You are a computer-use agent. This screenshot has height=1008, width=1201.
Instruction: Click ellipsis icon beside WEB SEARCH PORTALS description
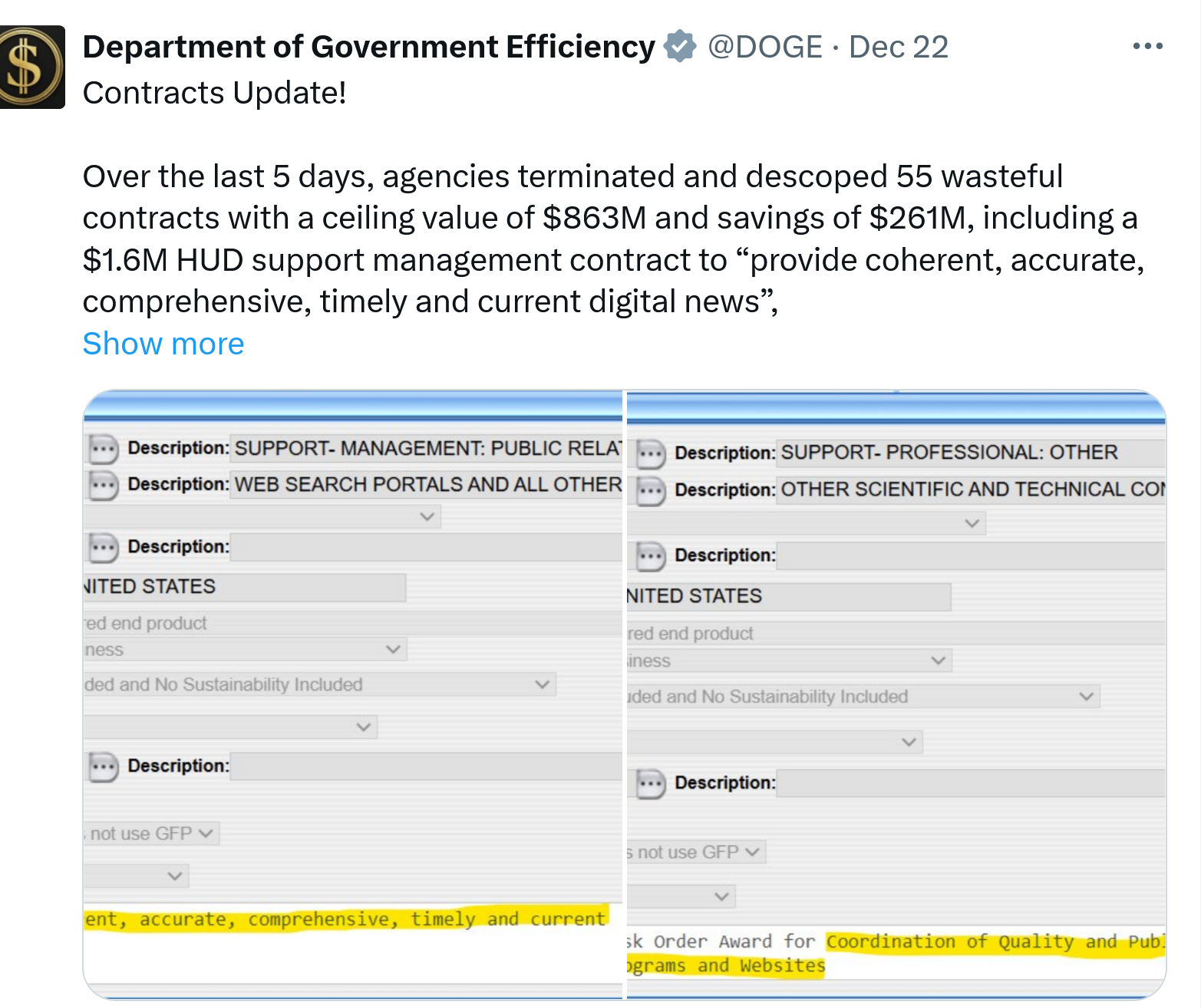[103, 486]
